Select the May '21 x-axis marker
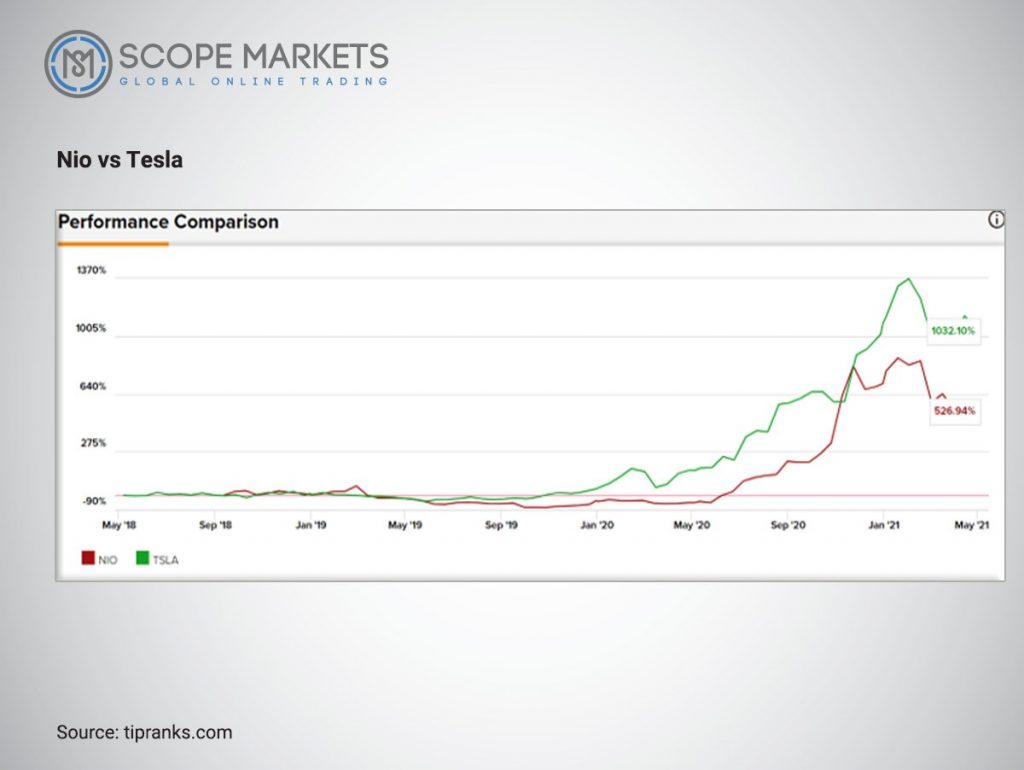The height and width of the screenshot is (770, 1024). [972, 525]
